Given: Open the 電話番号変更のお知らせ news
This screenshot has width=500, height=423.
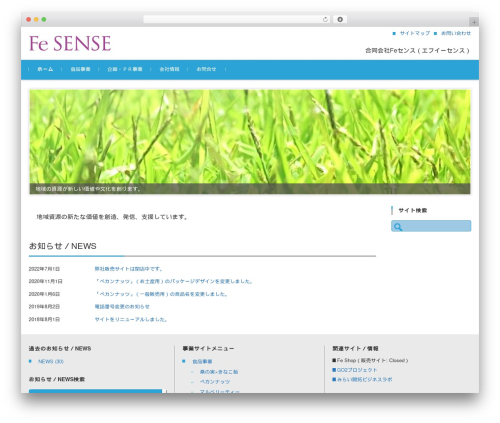Looking at the screenshot, I should pos(122,307).
